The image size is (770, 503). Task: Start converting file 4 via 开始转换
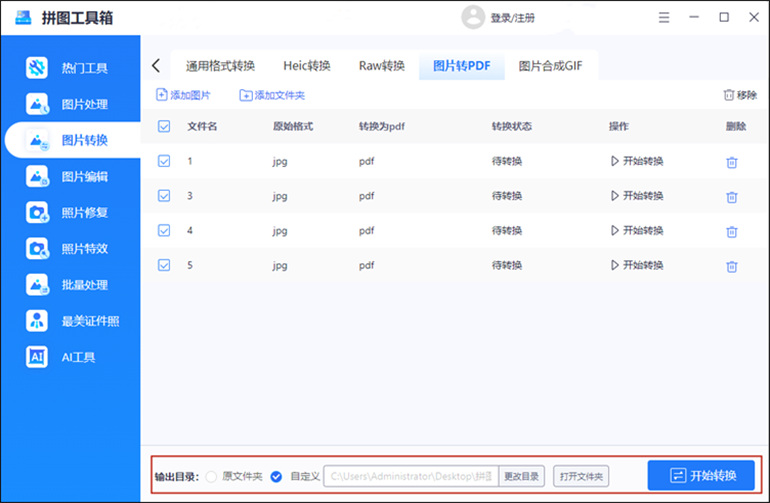pyautogui.click(x=637, y=230)
